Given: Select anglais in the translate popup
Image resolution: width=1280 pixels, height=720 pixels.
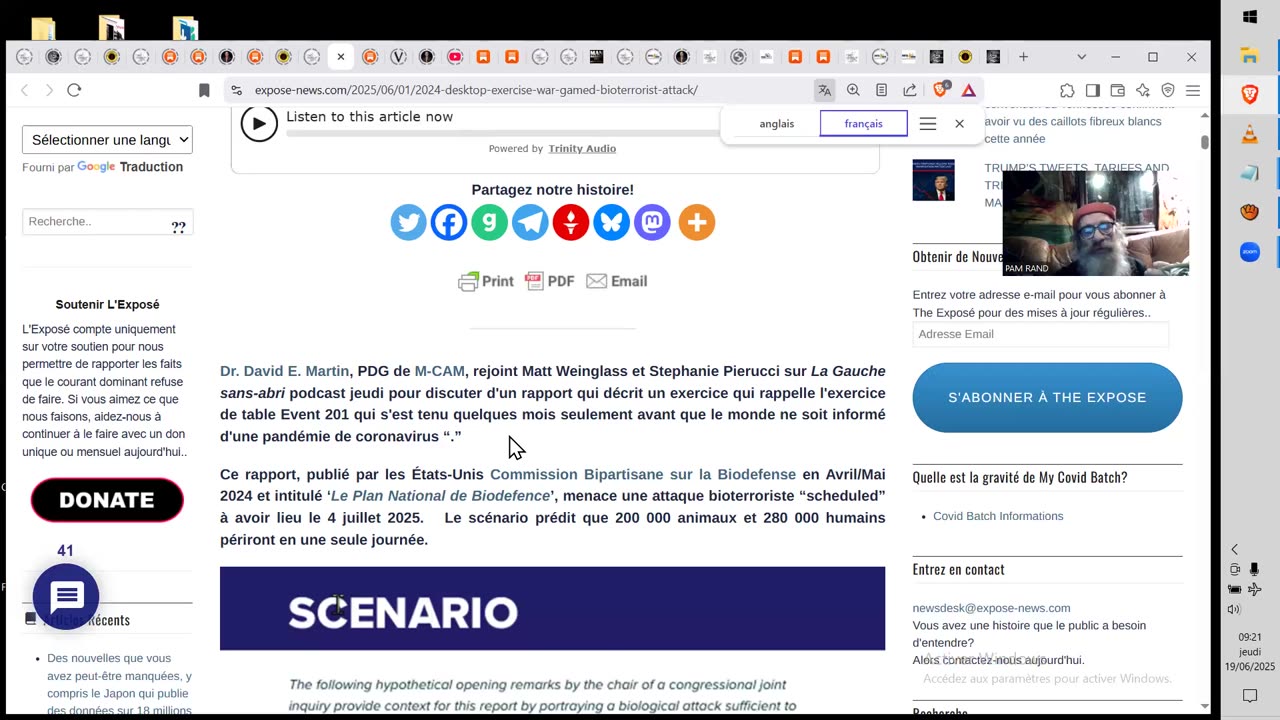Looking at the screenshot, I should point(777,124).
